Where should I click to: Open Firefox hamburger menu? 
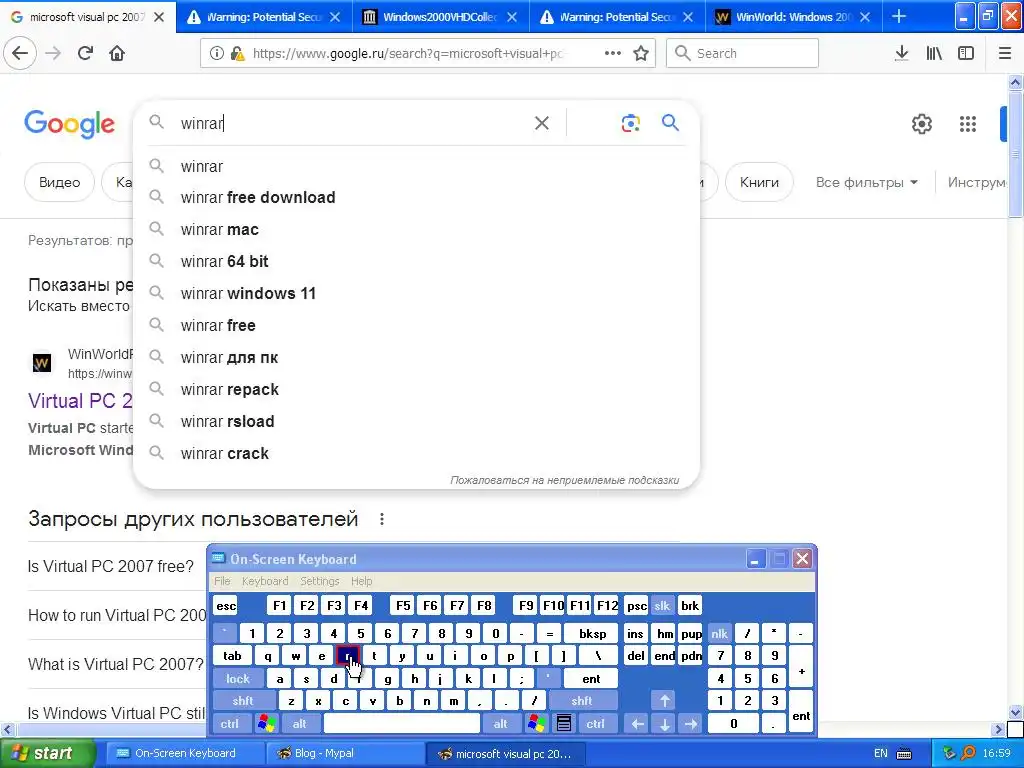click(1005, 54)
